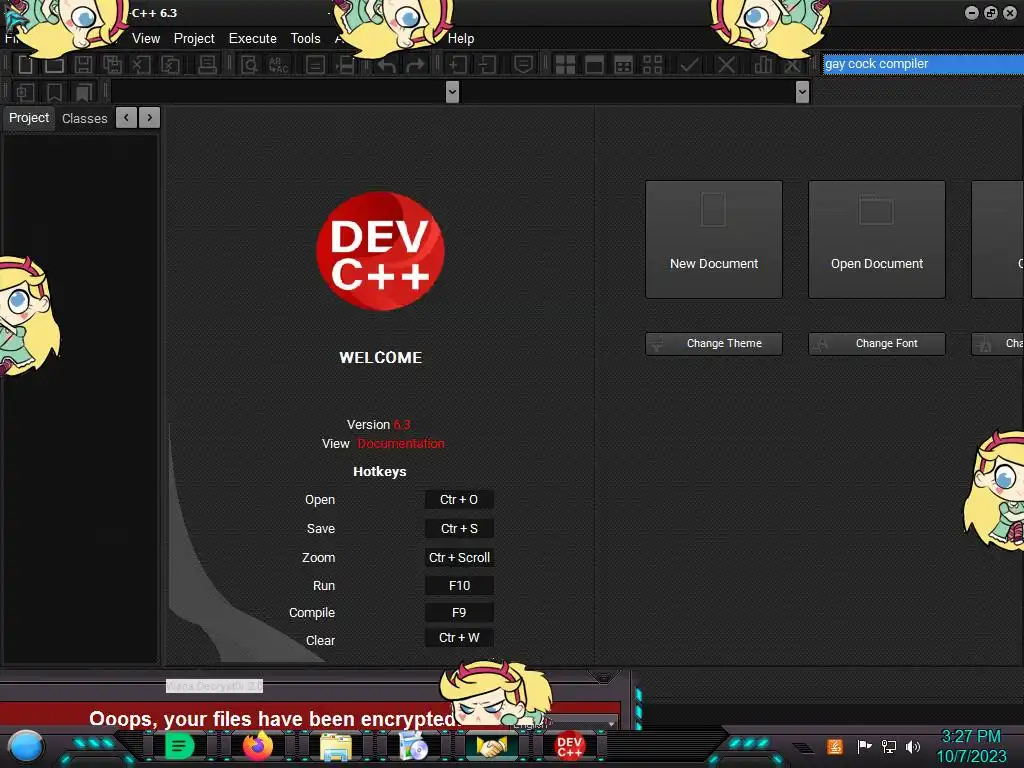The image size is (1024, 768).
Task: Click the Change Theme button
Action: 714,344
